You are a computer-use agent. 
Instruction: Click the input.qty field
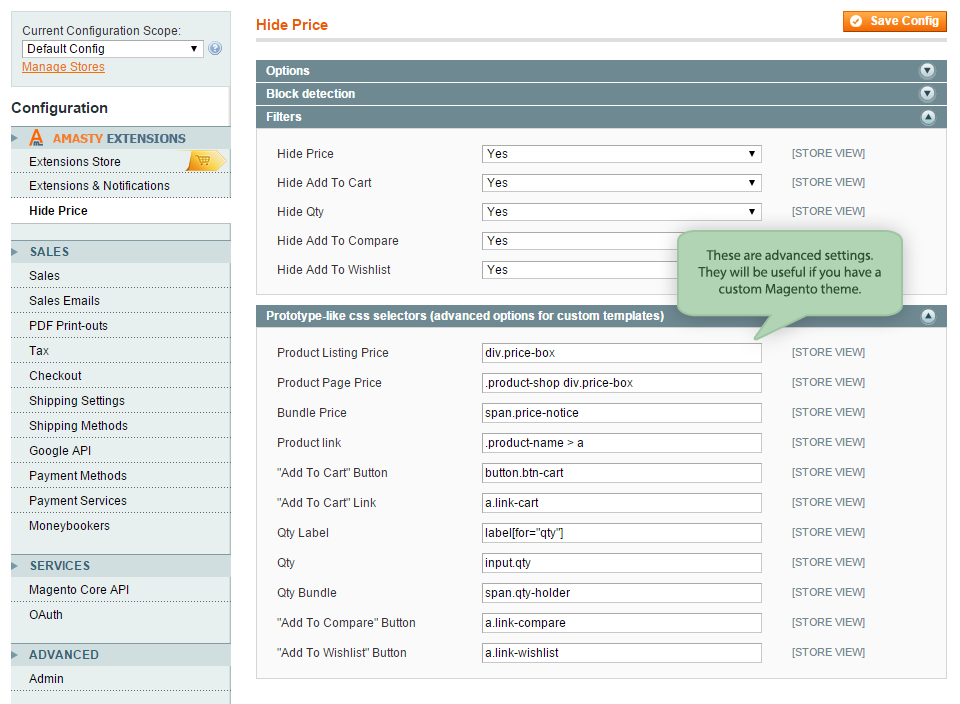pyautogui.click(x=621, y=563)
